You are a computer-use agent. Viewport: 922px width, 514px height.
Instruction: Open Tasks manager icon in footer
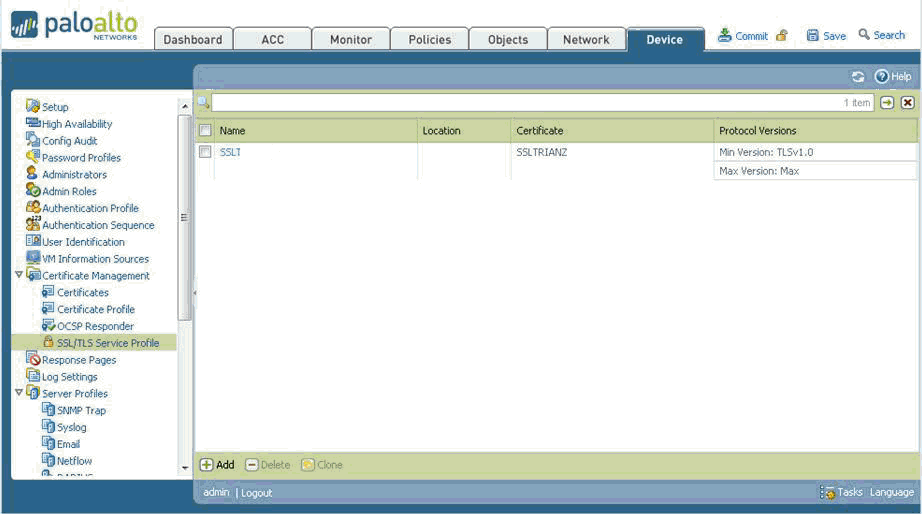(x=828, y=492)
